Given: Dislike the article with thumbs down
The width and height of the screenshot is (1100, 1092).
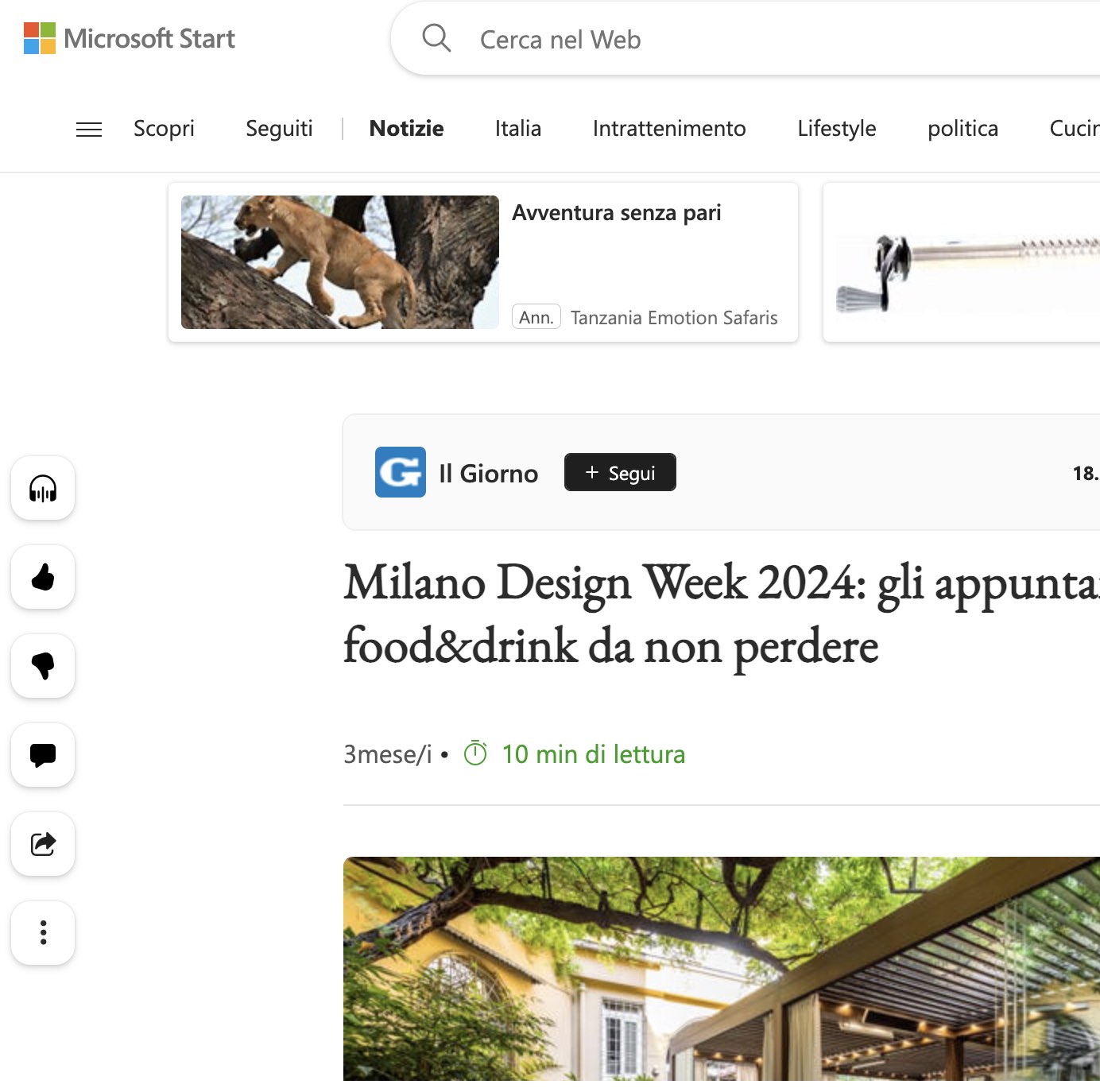Looking at the screenshot, I should [x=43, y=666].
